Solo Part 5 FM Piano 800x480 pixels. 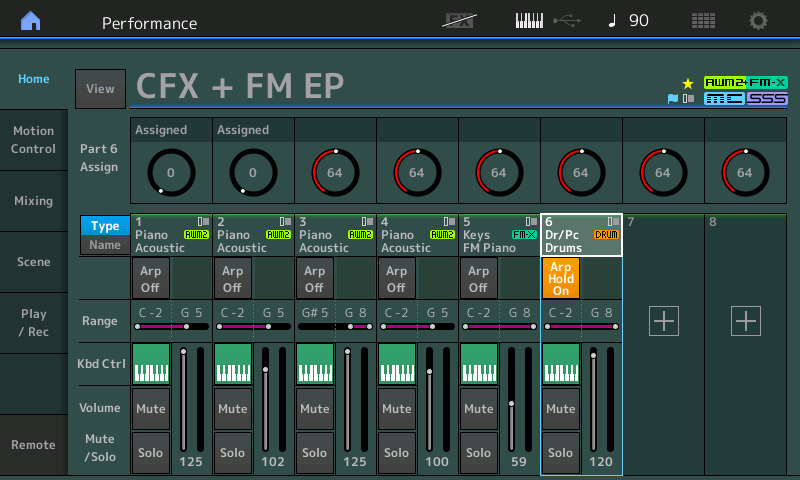click(478, 452)
